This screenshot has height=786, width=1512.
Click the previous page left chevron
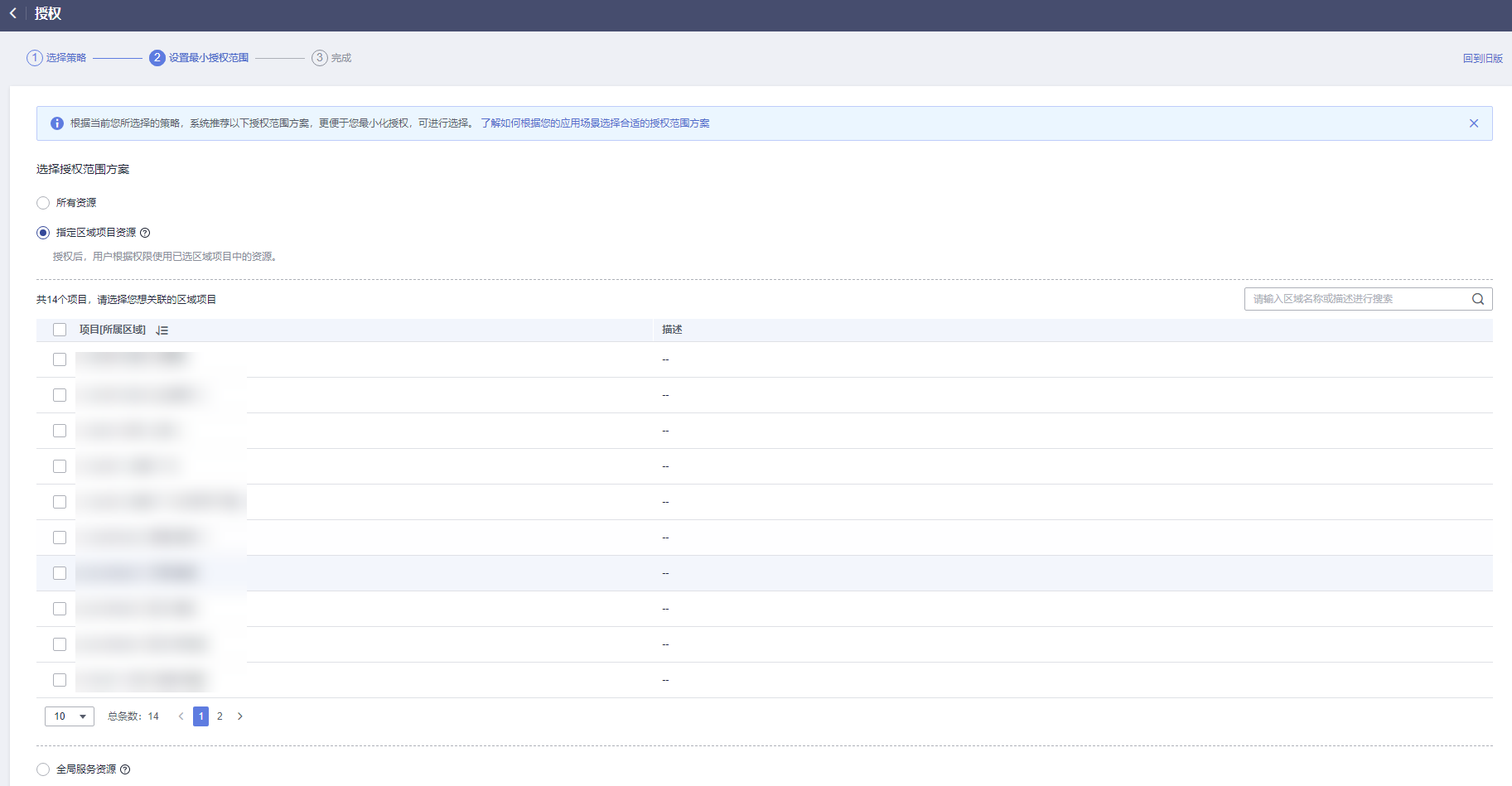coord(181,716)
